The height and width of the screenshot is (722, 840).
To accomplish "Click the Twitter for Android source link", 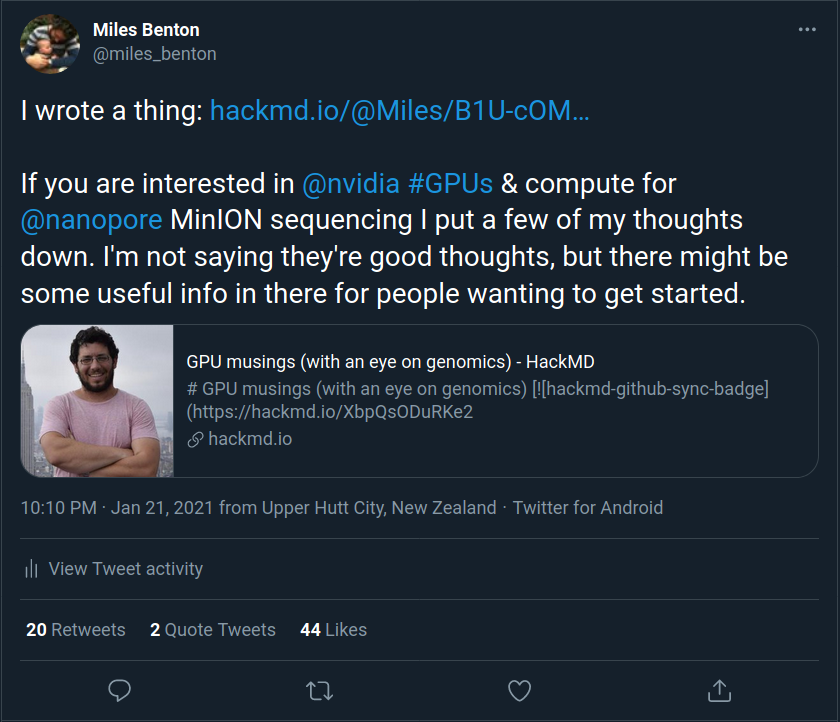I will (x=588, y=508).
